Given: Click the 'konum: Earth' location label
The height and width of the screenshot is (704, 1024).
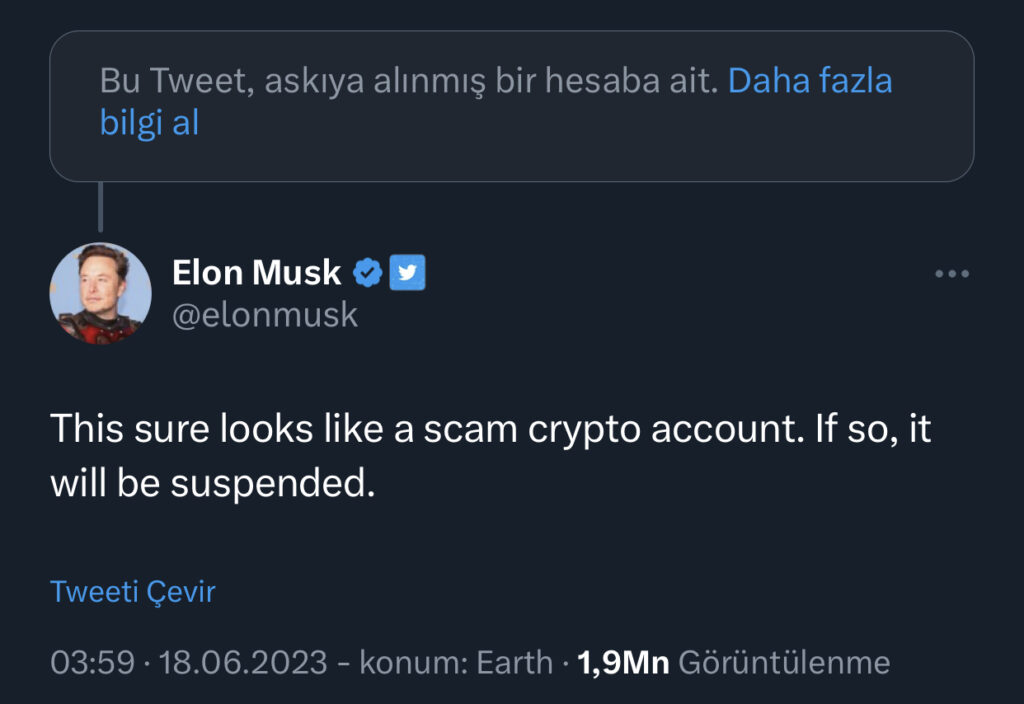Looking at the screenshot, I should 456,662.
